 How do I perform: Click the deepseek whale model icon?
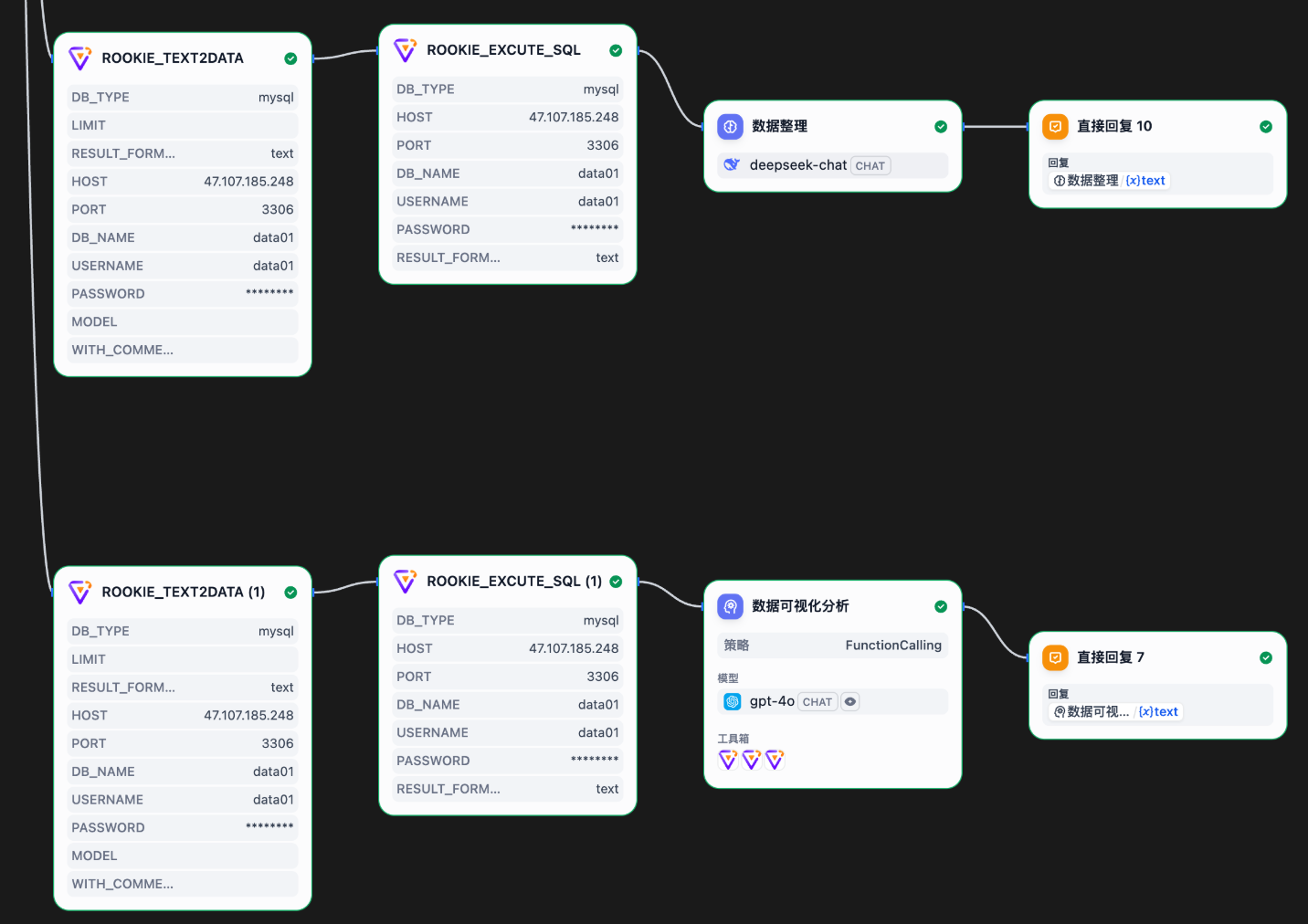tap(732, 165)
